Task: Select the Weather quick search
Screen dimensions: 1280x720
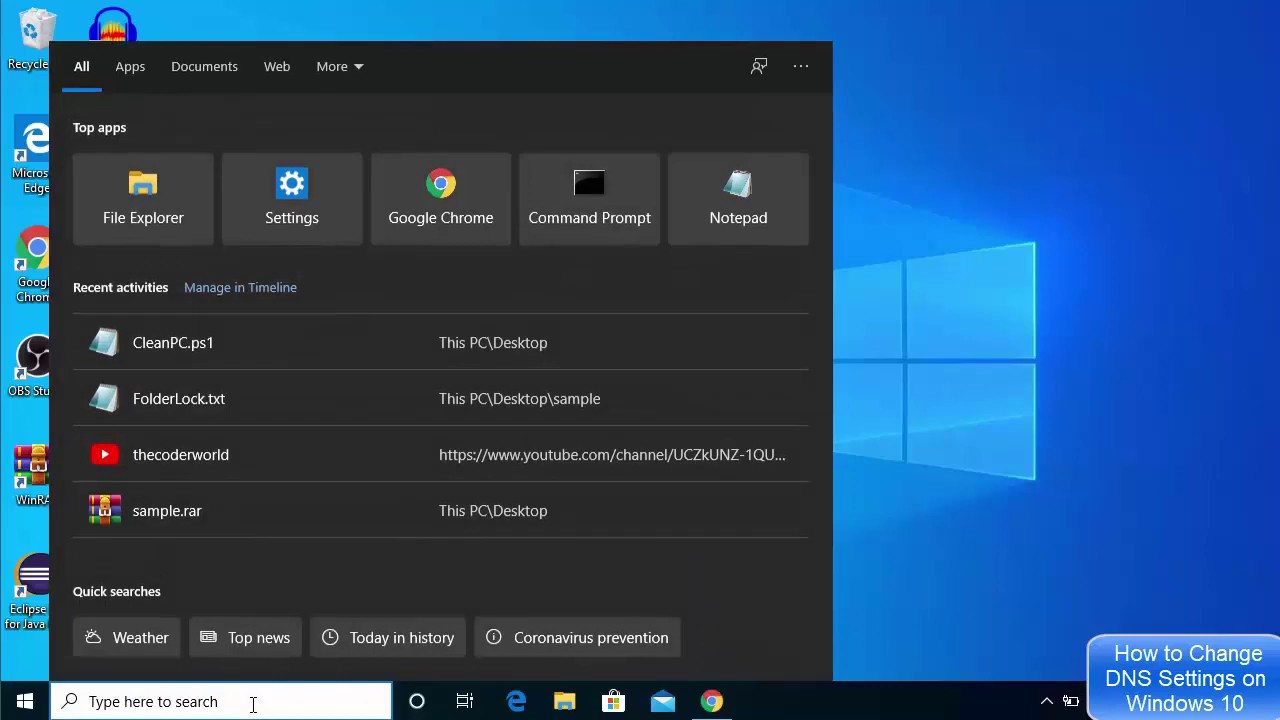Action: coord(127,637)
